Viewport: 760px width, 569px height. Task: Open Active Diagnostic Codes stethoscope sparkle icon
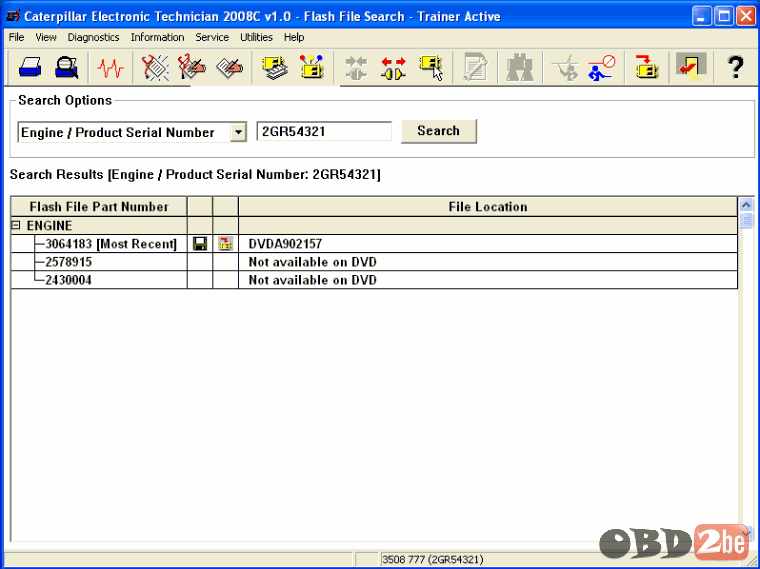click(155, 67)
